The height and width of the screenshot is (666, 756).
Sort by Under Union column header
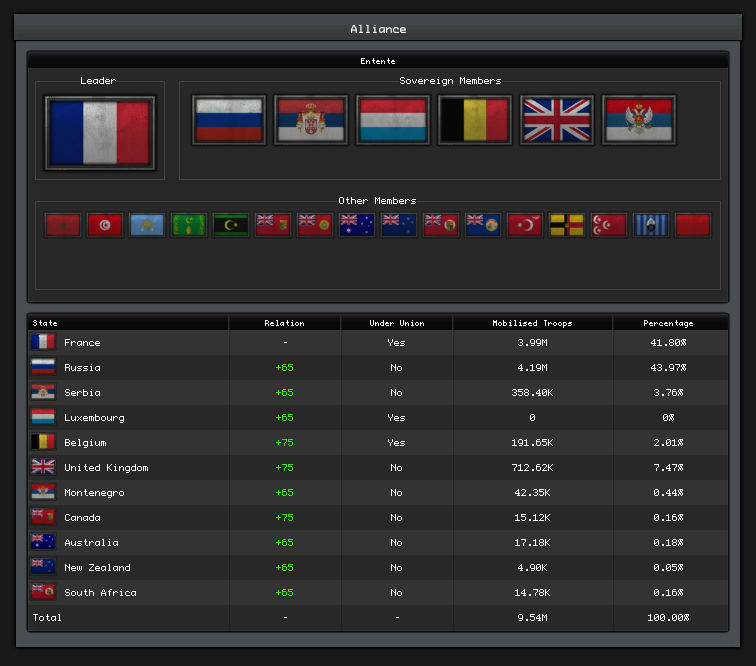pyautogui.click(x=397, y=323)
